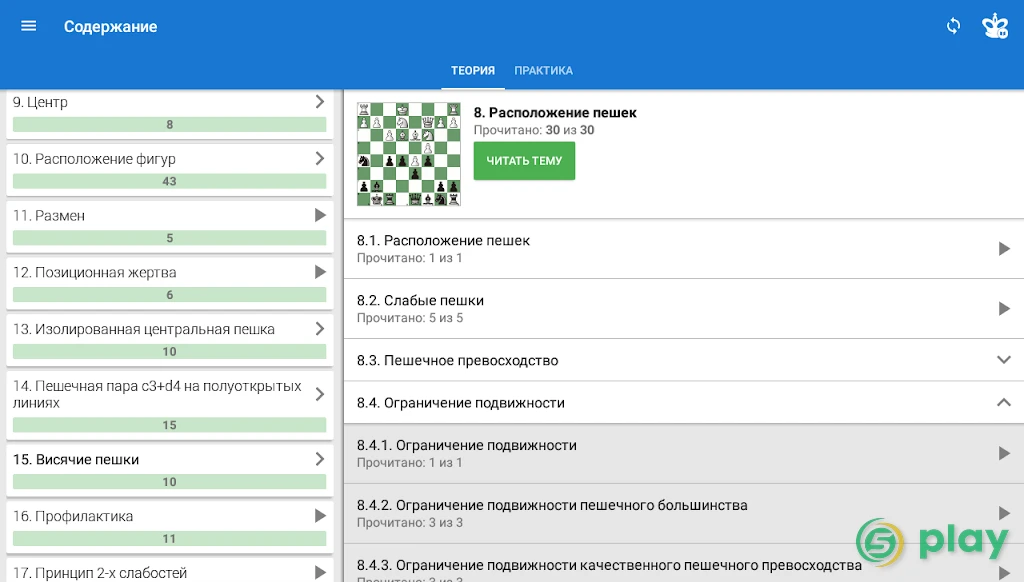Open section 8.2. Слабые пешки

tap(684, 309)
